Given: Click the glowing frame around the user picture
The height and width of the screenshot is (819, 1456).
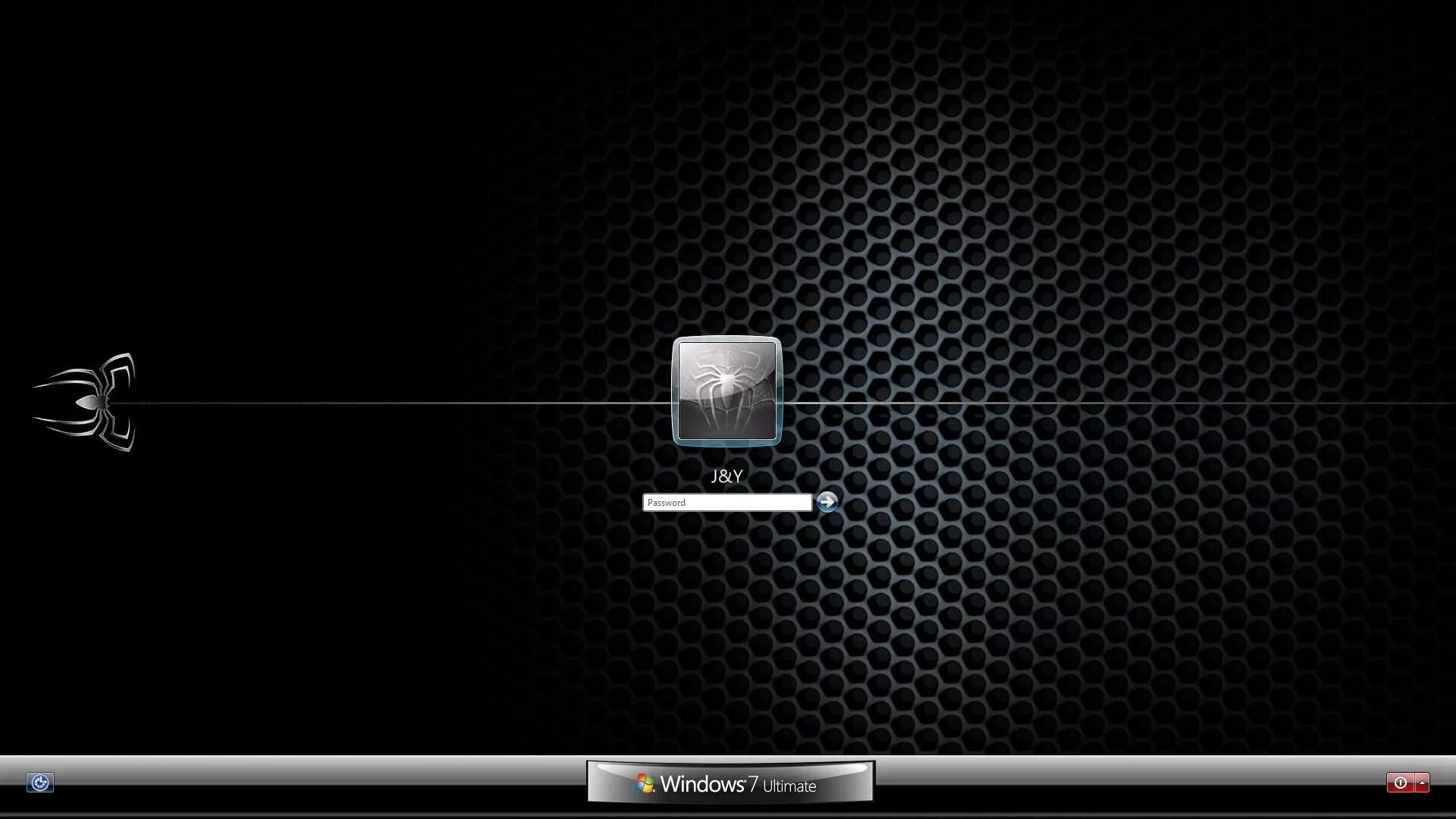Looking at the screenshot, I should click(676, 391).
